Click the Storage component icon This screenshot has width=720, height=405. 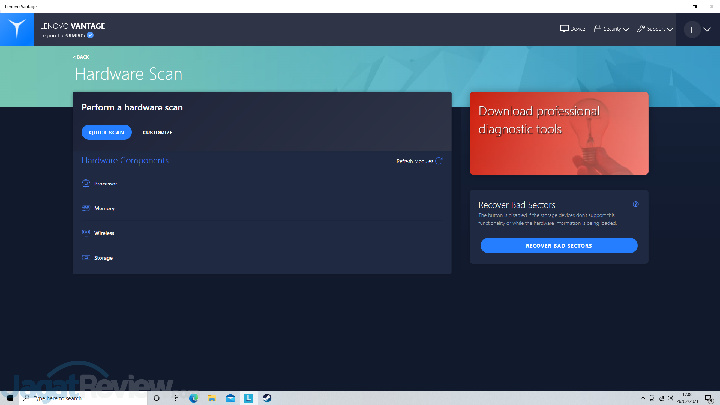[86, 258]
